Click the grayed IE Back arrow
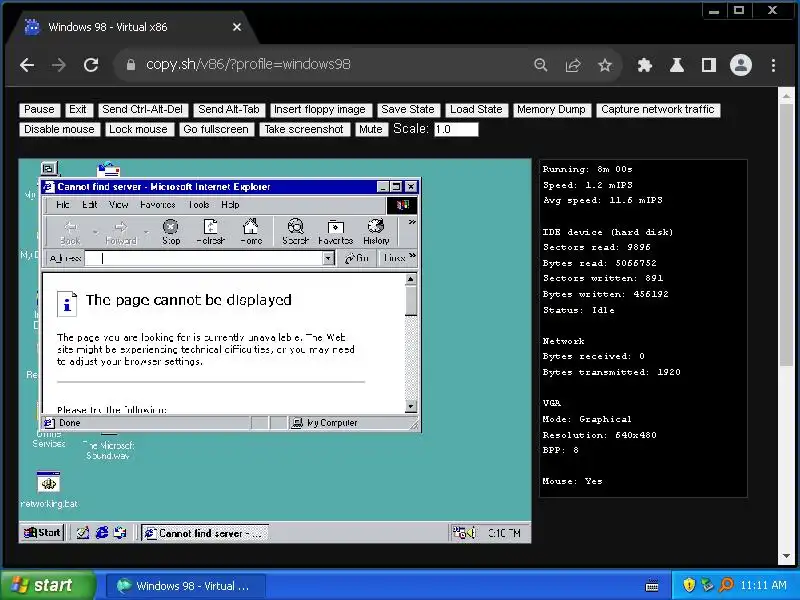 tap(70, 231)
